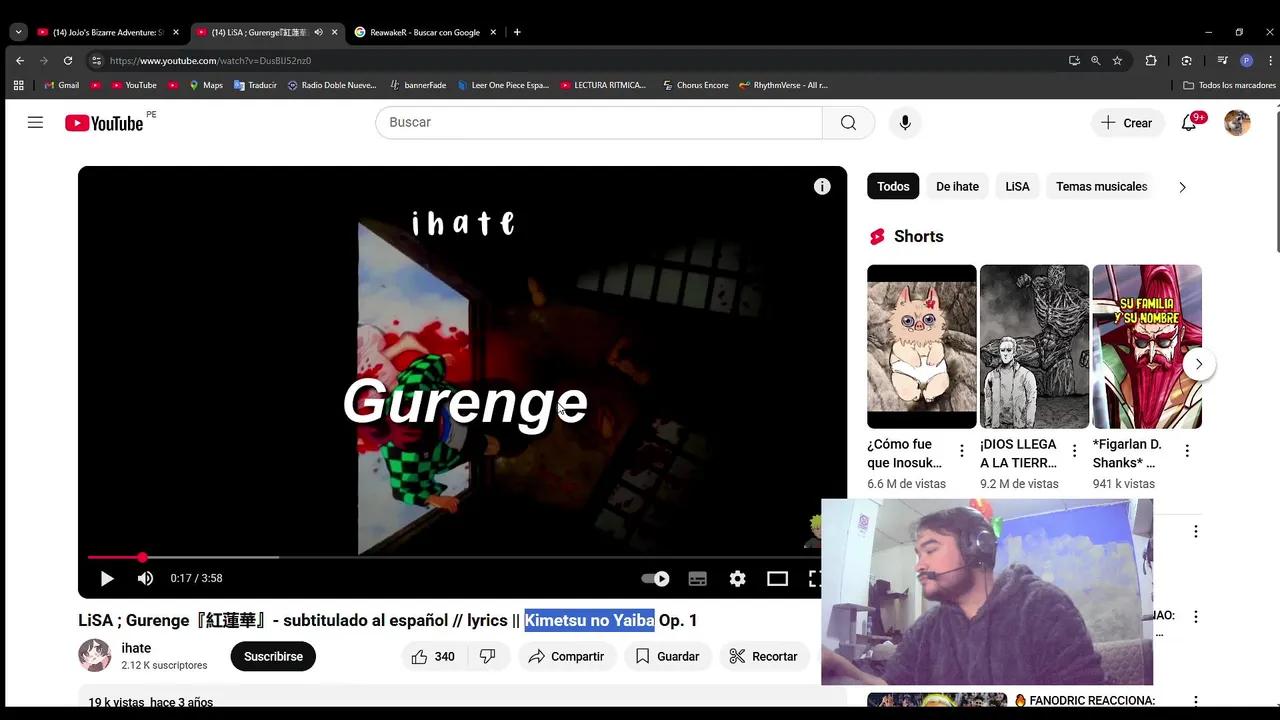Screen dimensions: 1280x720
Task: Open the notifications bell
Action: point(1189,123)
